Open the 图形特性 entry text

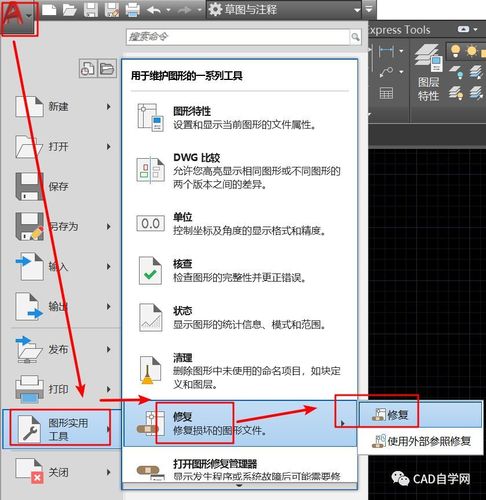coord(243,118)
